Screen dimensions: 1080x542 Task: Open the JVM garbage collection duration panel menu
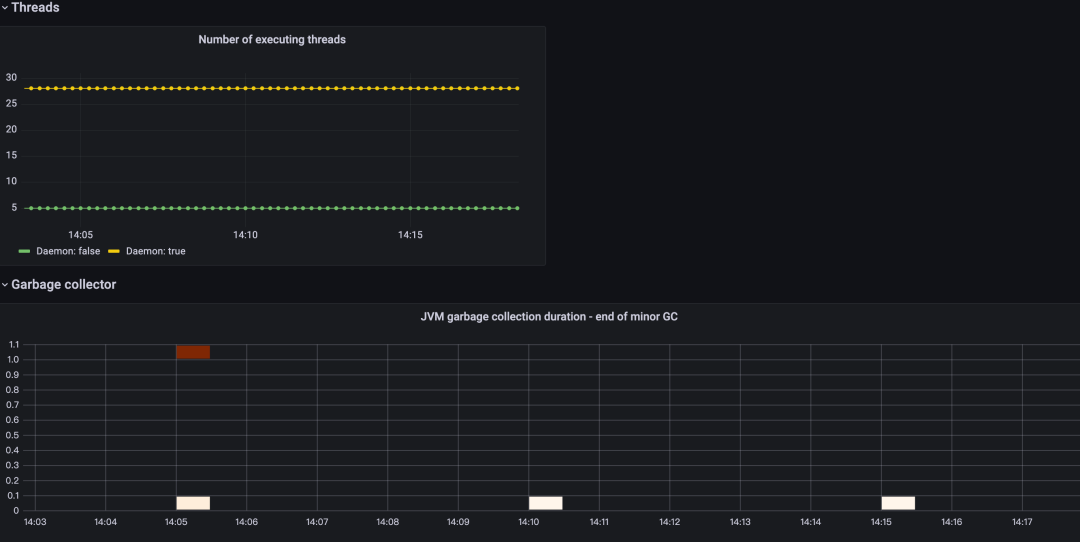coord(550,317)
